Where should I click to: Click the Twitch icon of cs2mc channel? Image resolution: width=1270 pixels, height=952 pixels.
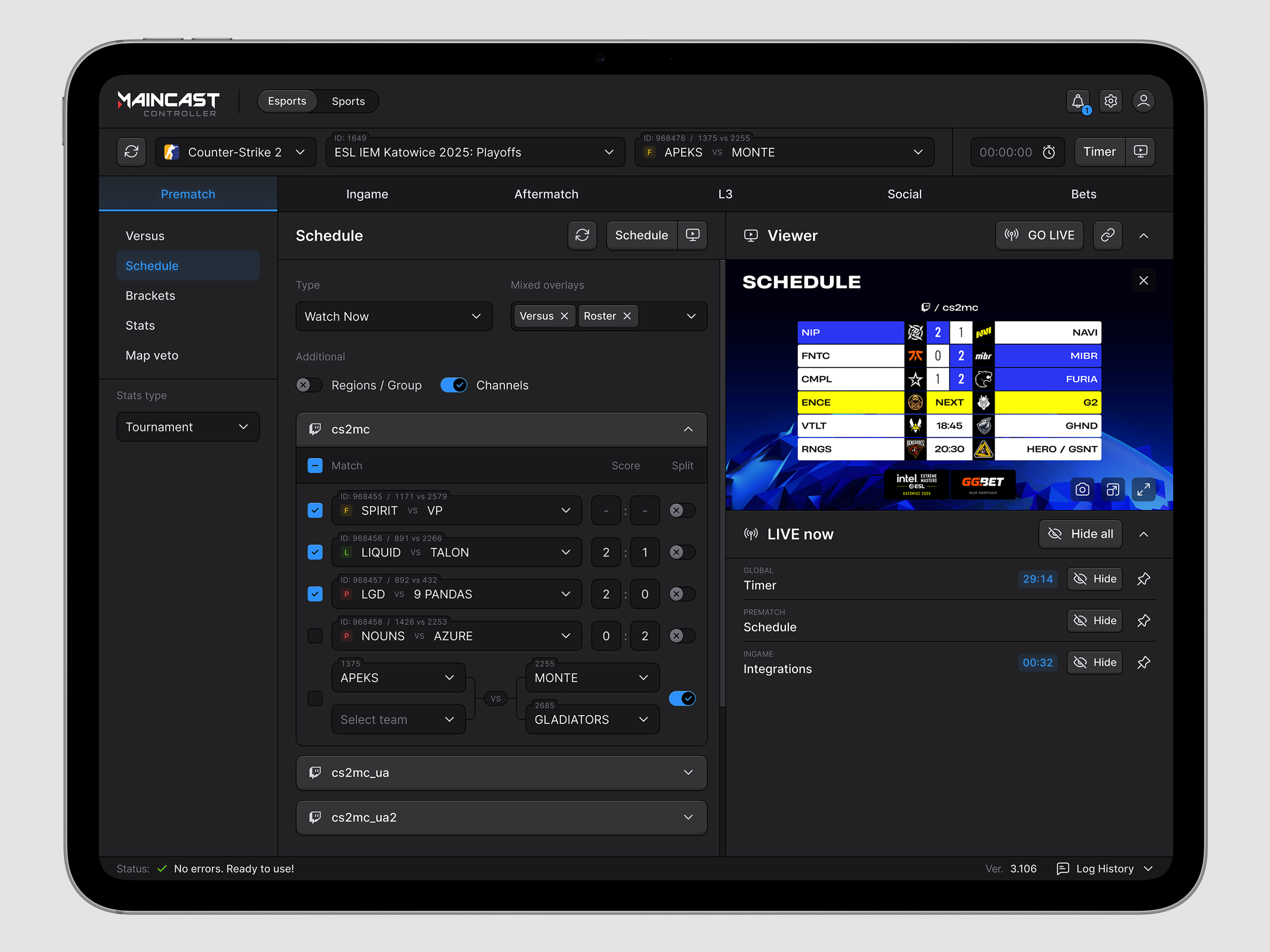(x=315, y=429)
